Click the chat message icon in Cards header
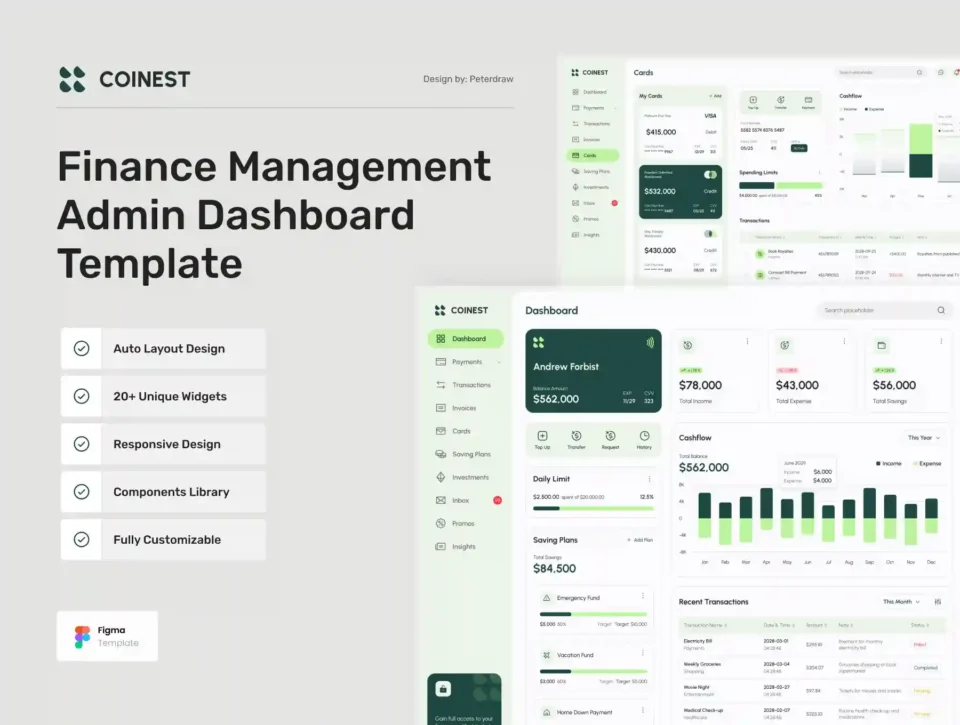The width and height of the screenshot is (960, 725). coord(941,73)
